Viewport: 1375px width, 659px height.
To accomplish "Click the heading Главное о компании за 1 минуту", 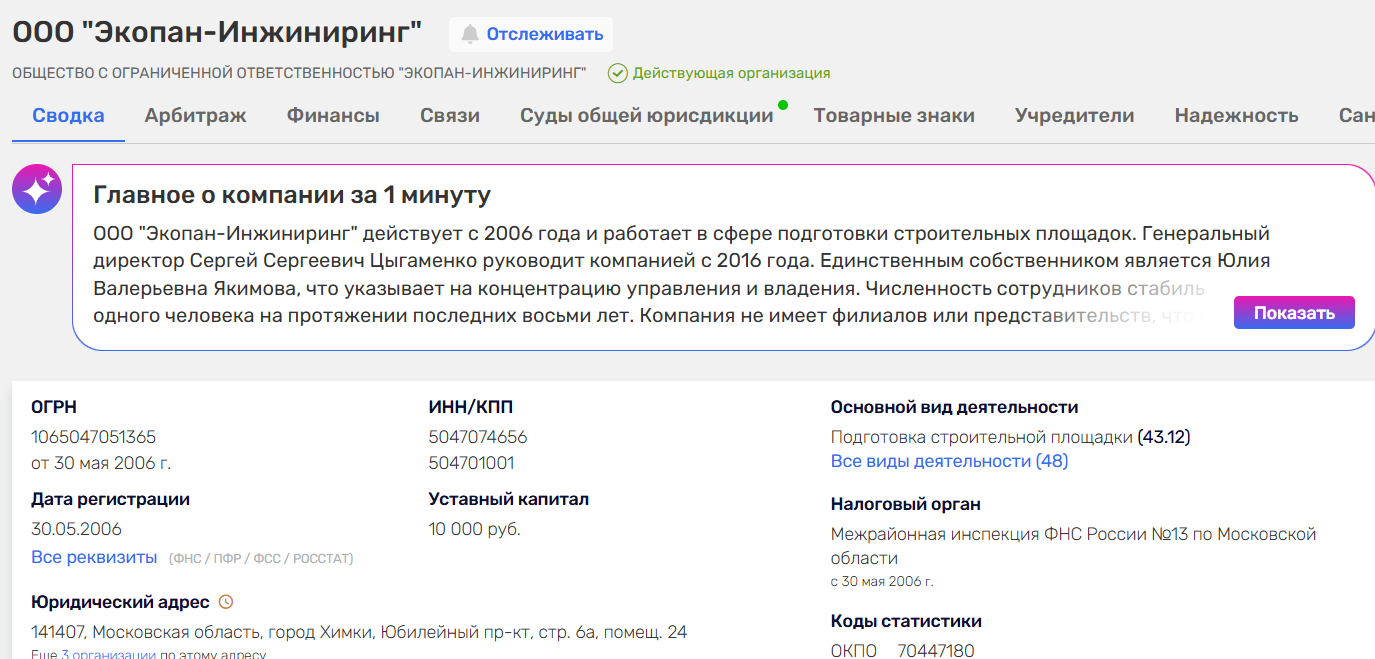I will click(292, 194).
